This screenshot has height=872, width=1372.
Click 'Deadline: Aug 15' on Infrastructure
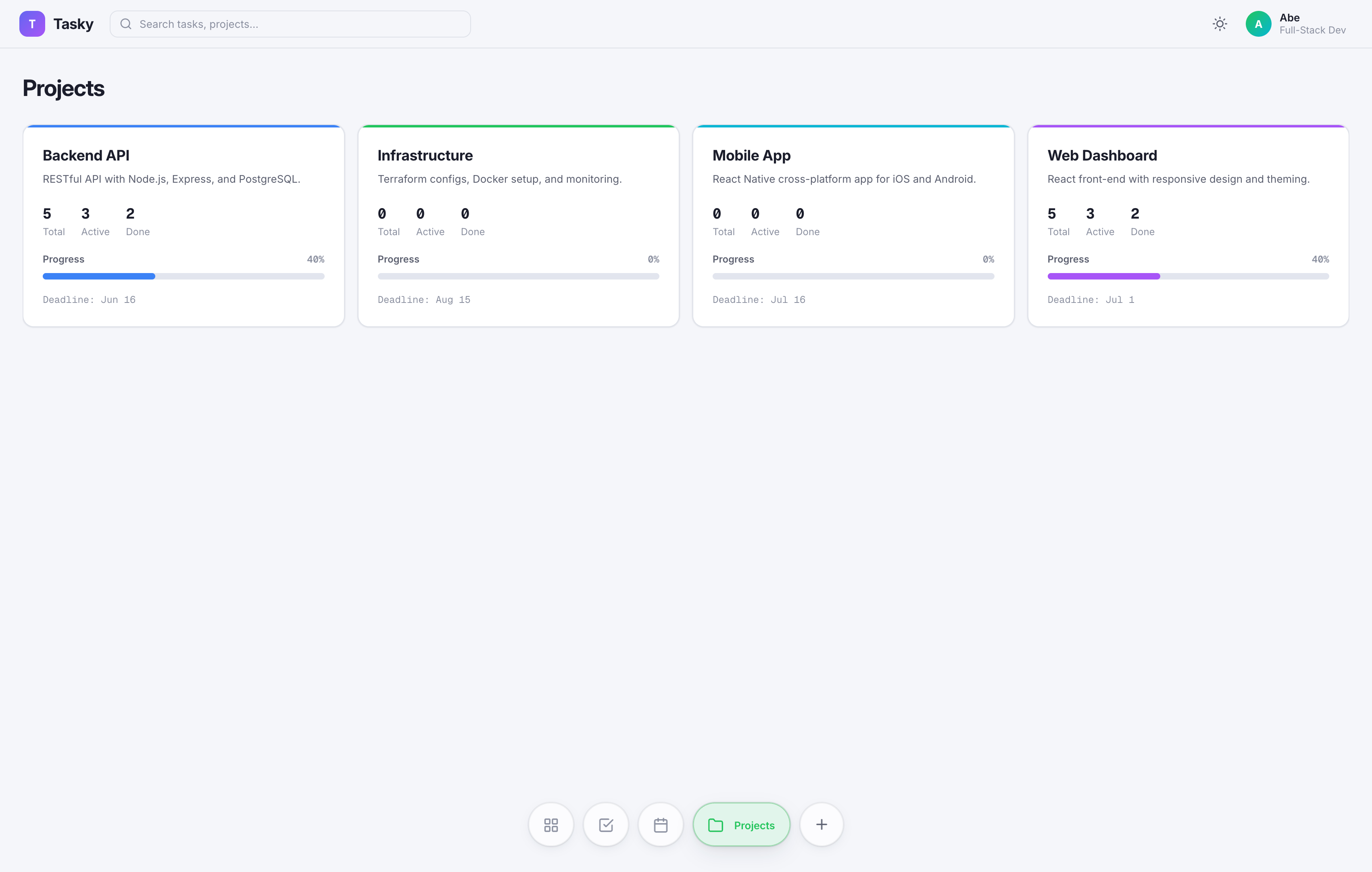point(424,300)
